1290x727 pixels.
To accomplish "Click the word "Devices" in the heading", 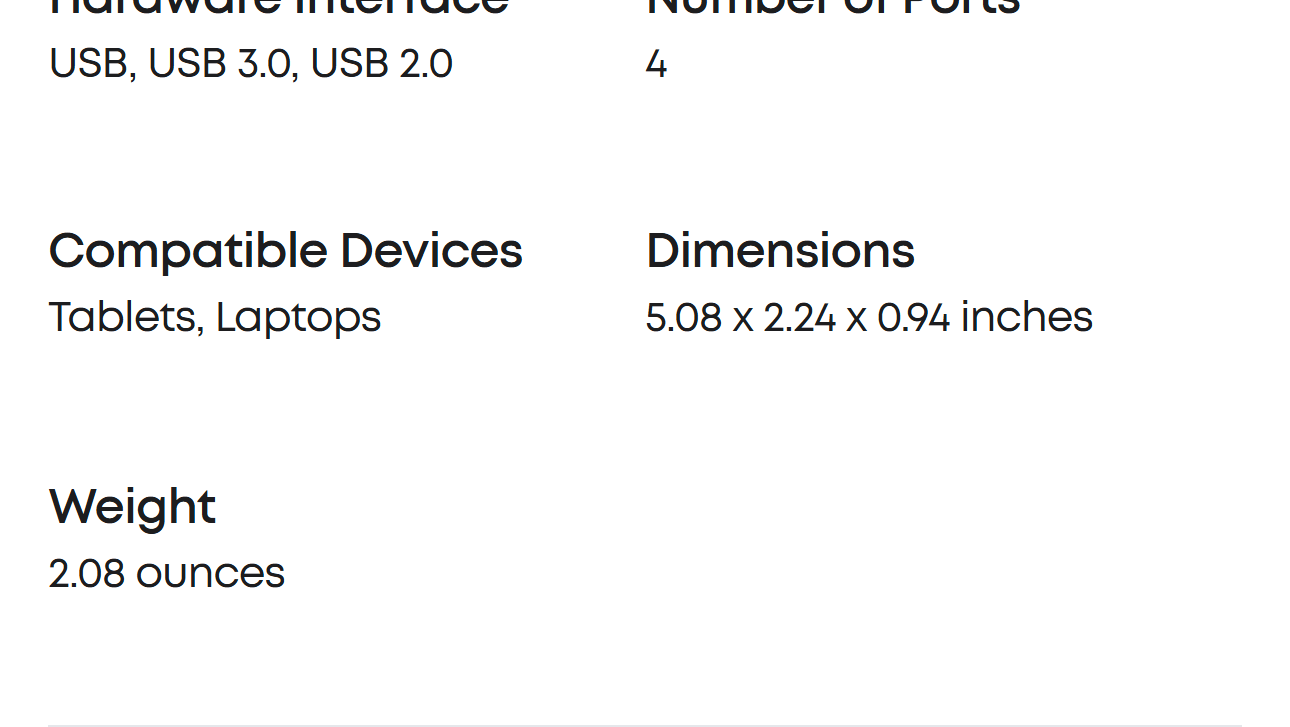I will coord(431,250).
